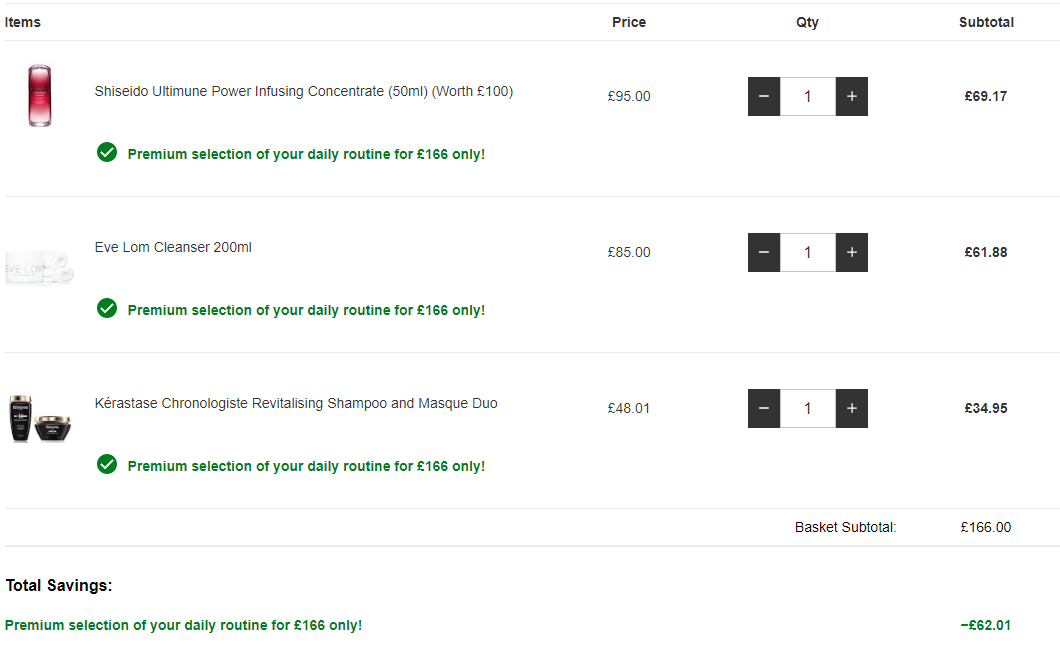Click the Kérastase quantity input field
Viewport: 1060px width, 648px height.
pyautogui.click(x=808, y=409)
